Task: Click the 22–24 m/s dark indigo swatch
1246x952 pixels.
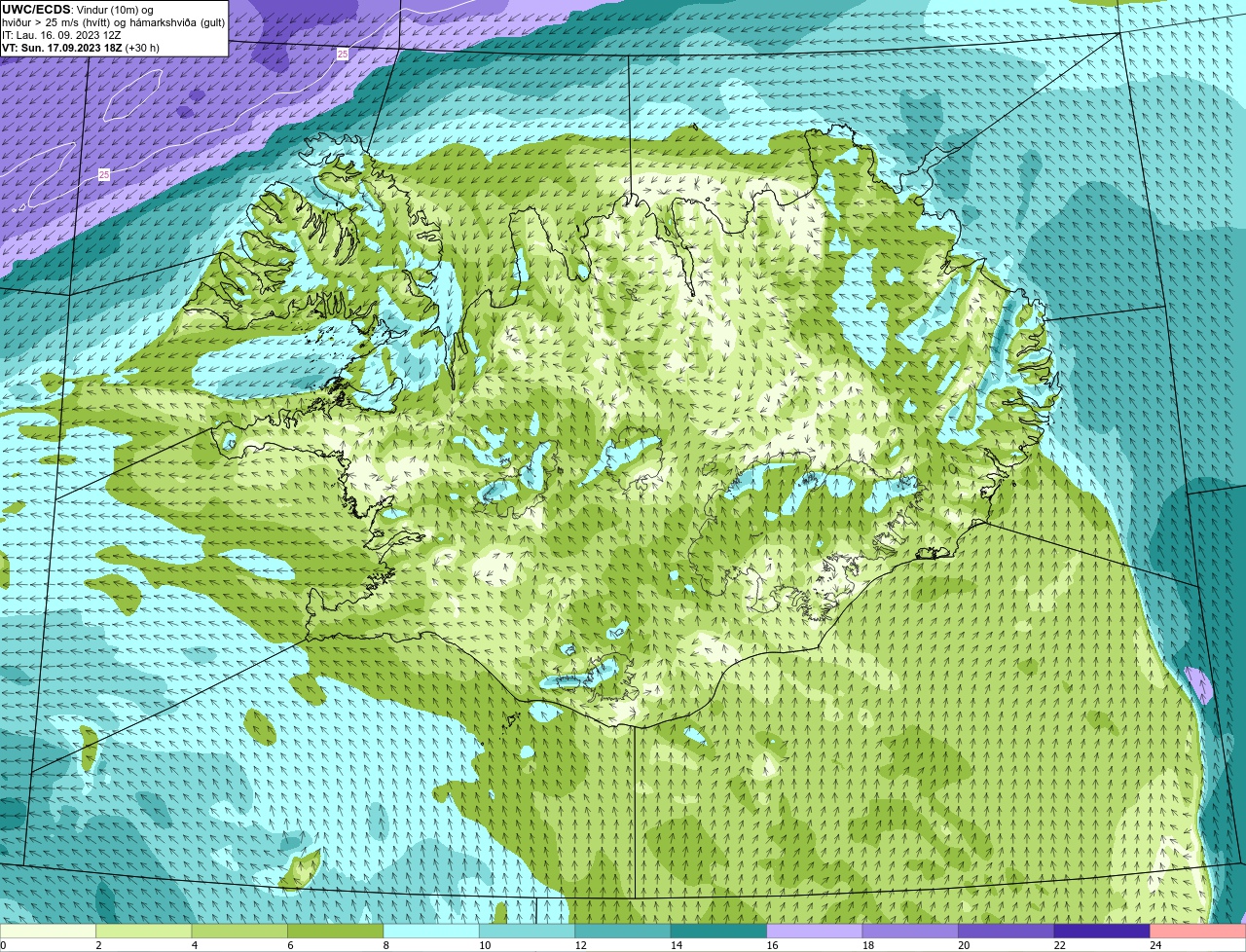Action: pos(1102,931)
